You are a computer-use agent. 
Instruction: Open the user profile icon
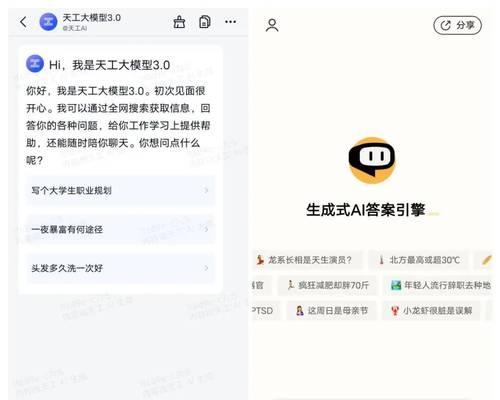coord(272,25)
